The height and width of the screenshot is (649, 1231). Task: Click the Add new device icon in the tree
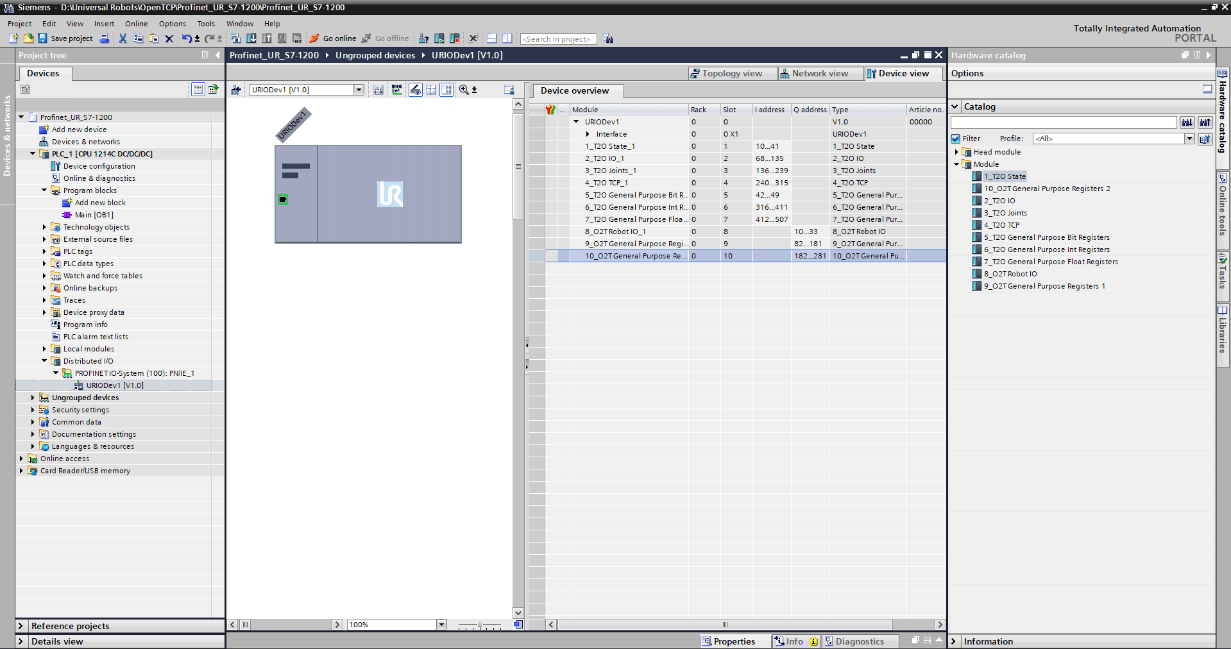point(44,129)
